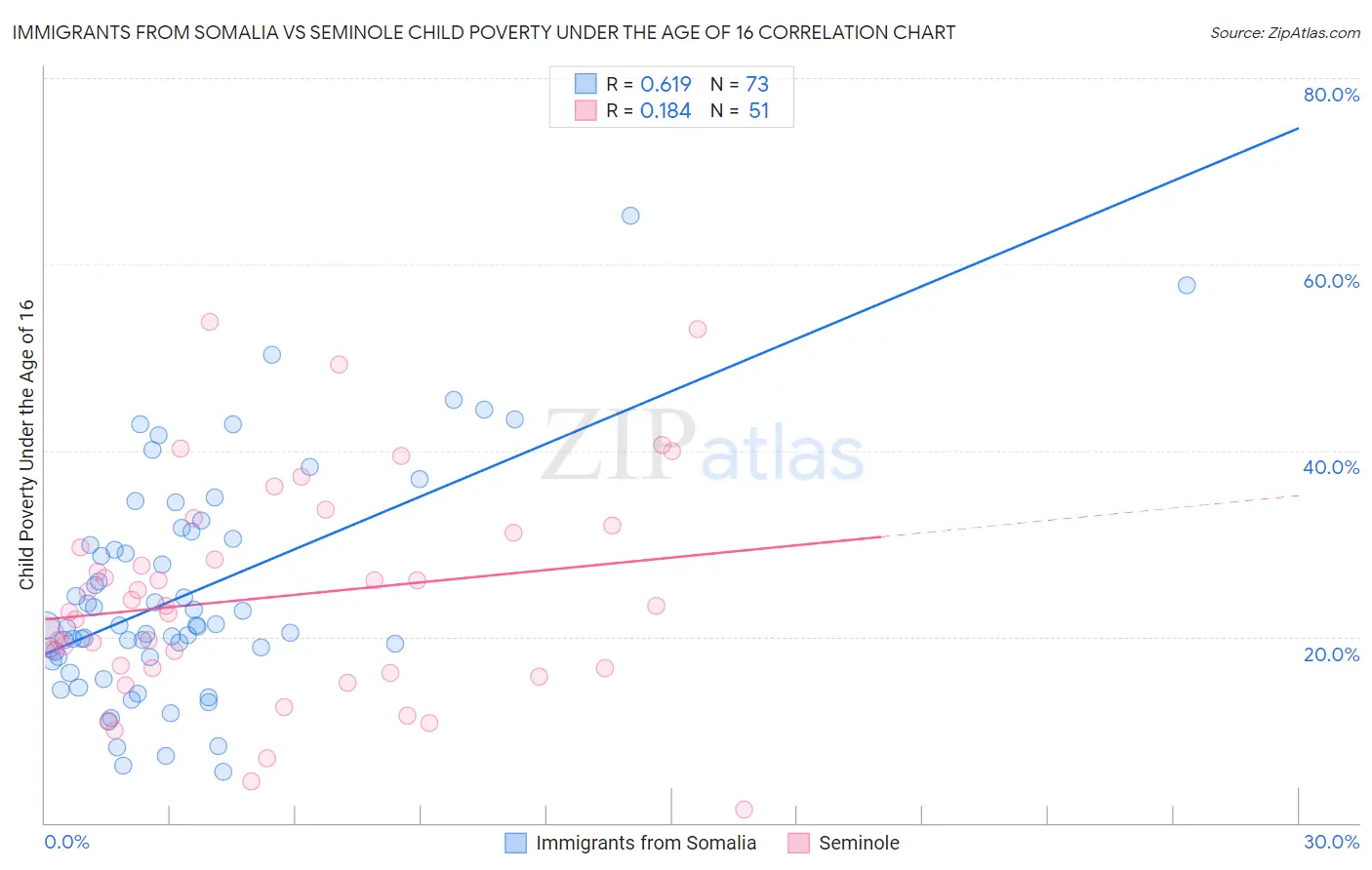Click the pink swatch beside R = 0.184
The image size is (1372, 870).
[585, 110]
